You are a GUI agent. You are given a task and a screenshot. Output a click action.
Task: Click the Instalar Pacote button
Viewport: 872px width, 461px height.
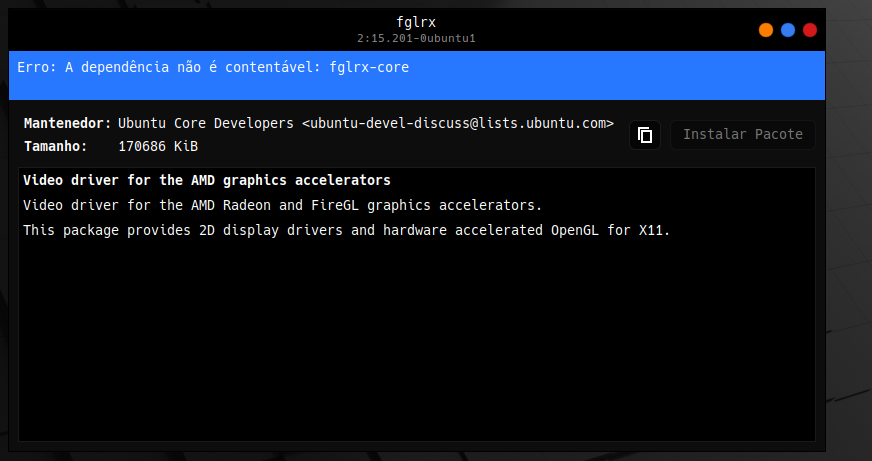(x=742, y=135)
